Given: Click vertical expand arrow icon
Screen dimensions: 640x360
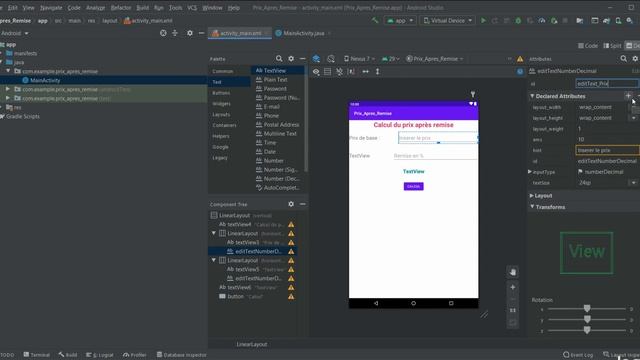Looking at the screenshot, I should [x=378, y=71].
